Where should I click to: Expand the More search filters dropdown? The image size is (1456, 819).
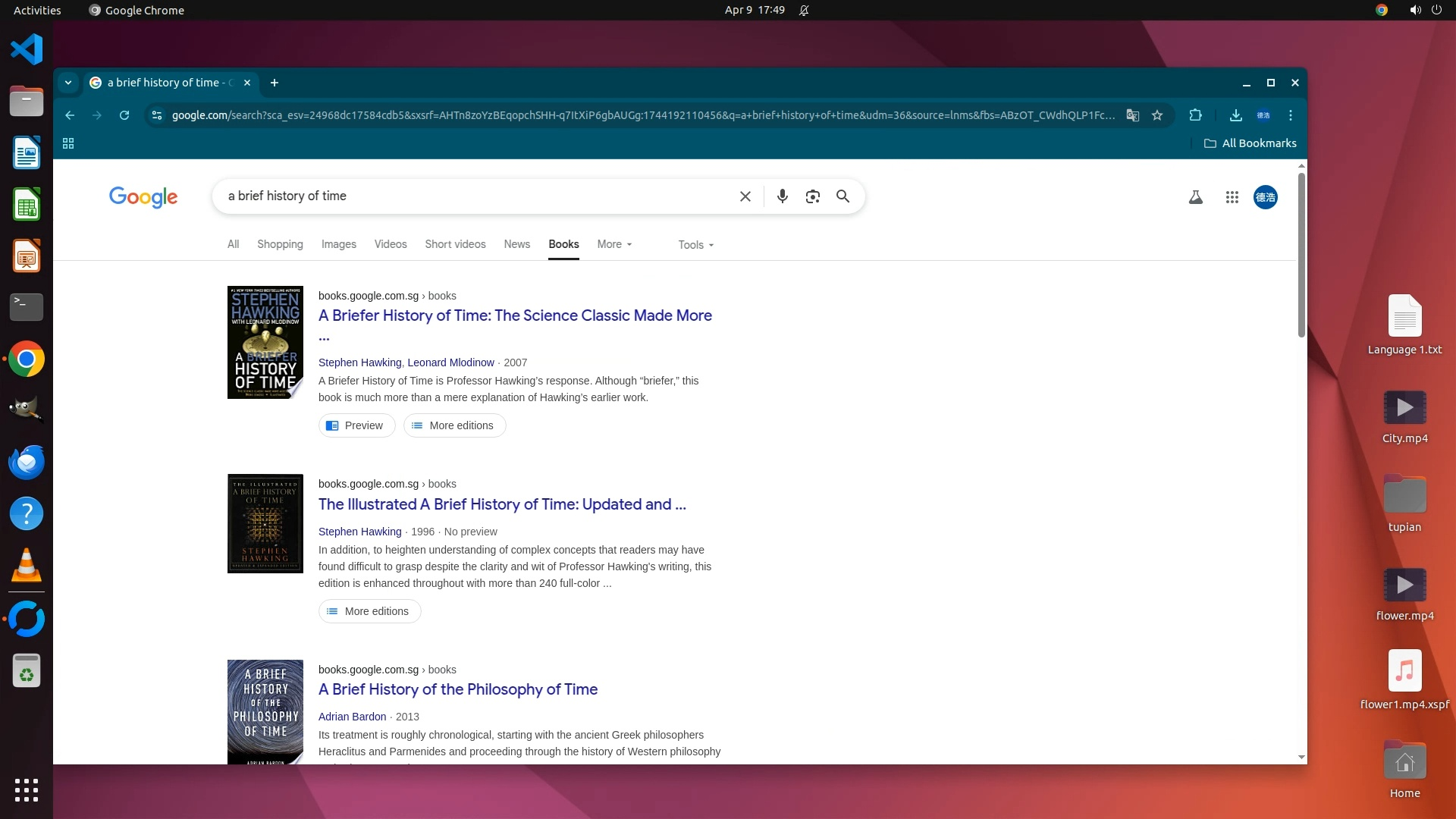pyautogui.click(x=614, y=244)
